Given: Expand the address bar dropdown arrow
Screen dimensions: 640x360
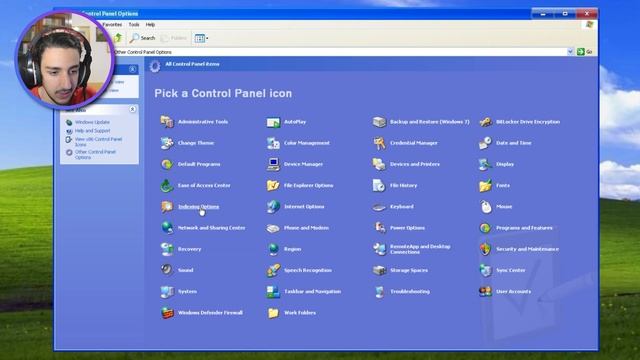Looking at the screenshot, I should (570, 51).
